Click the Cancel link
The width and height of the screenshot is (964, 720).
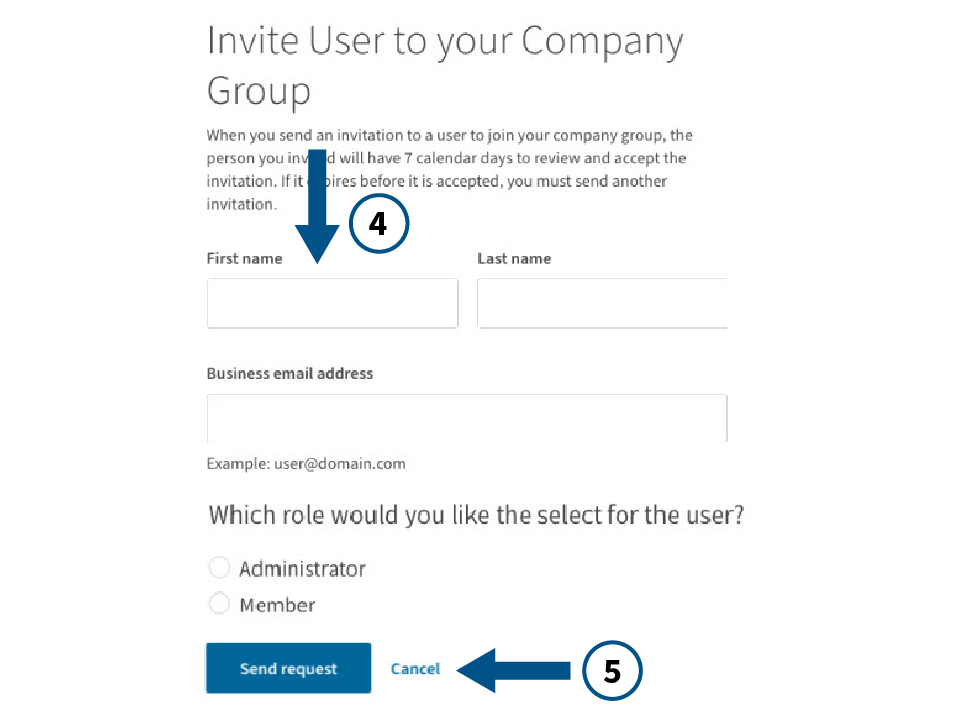coord(415,668)
